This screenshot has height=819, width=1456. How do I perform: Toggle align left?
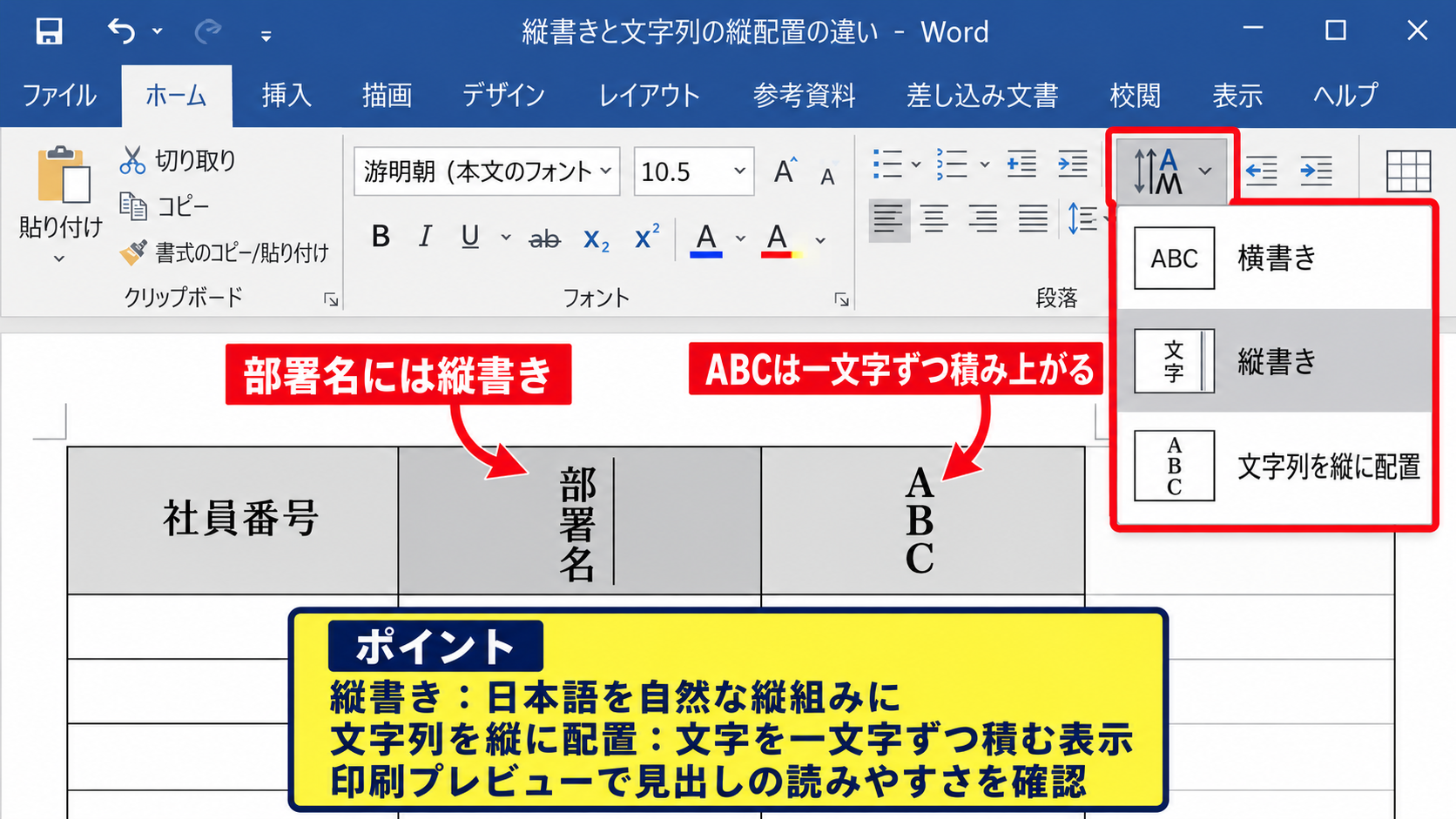(889, 218)
